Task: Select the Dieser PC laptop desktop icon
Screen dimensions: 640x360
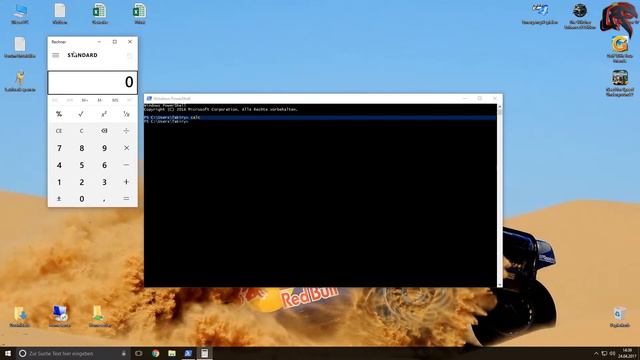Action: point(20,14)
